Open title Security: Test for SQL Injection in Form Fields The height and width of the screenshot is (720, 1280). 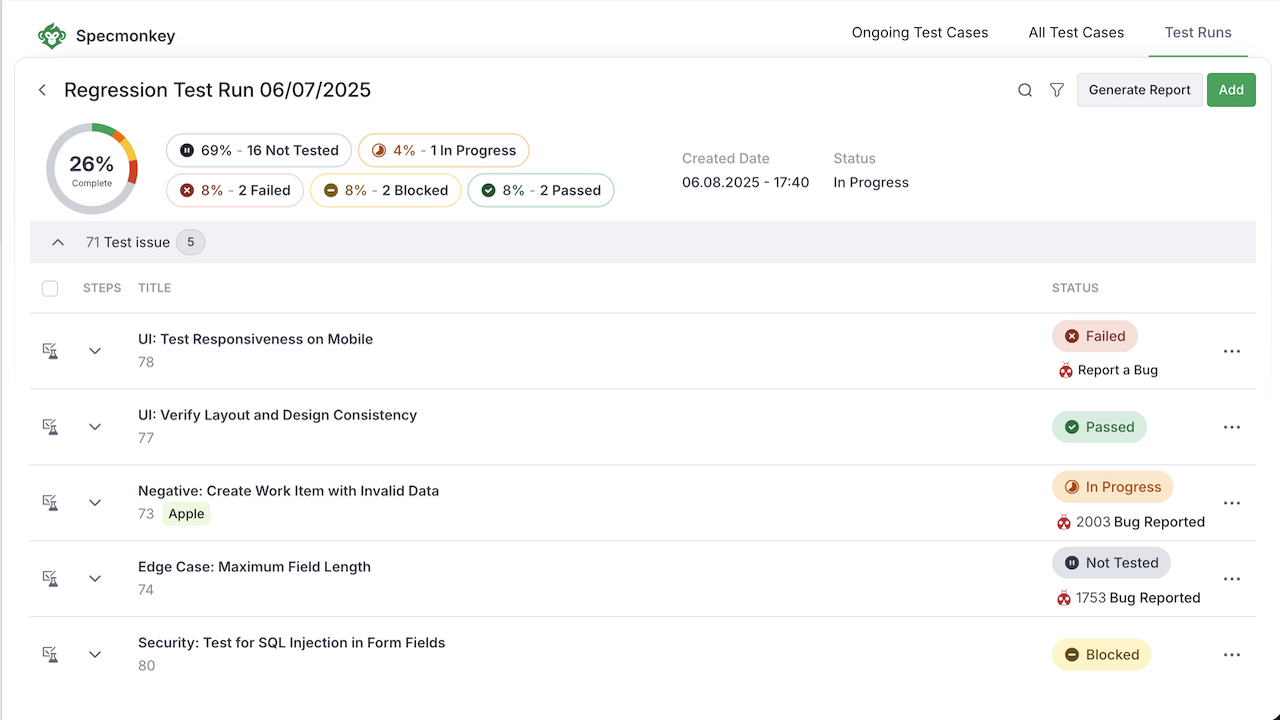(291, 643)
